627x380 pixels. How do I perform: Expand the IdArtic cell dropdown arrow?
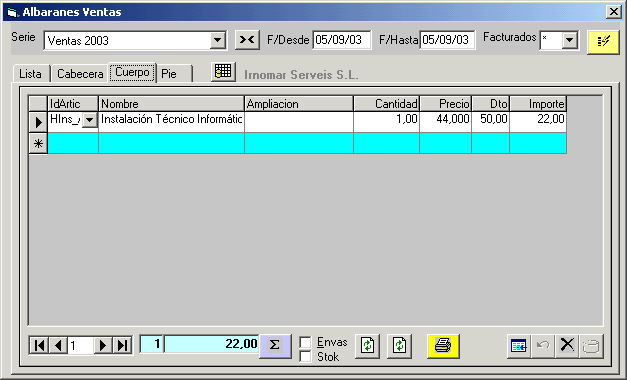[90, 120]
